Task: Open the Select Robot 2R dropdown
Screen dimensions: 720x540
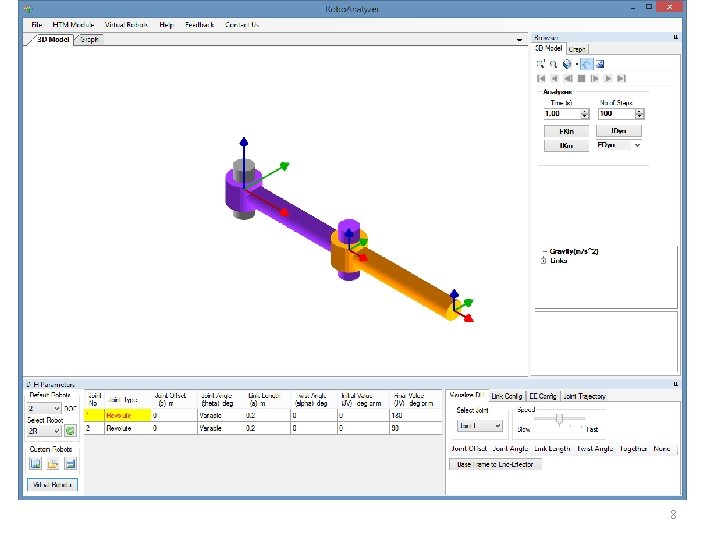Action: click(x=44, y=431)
